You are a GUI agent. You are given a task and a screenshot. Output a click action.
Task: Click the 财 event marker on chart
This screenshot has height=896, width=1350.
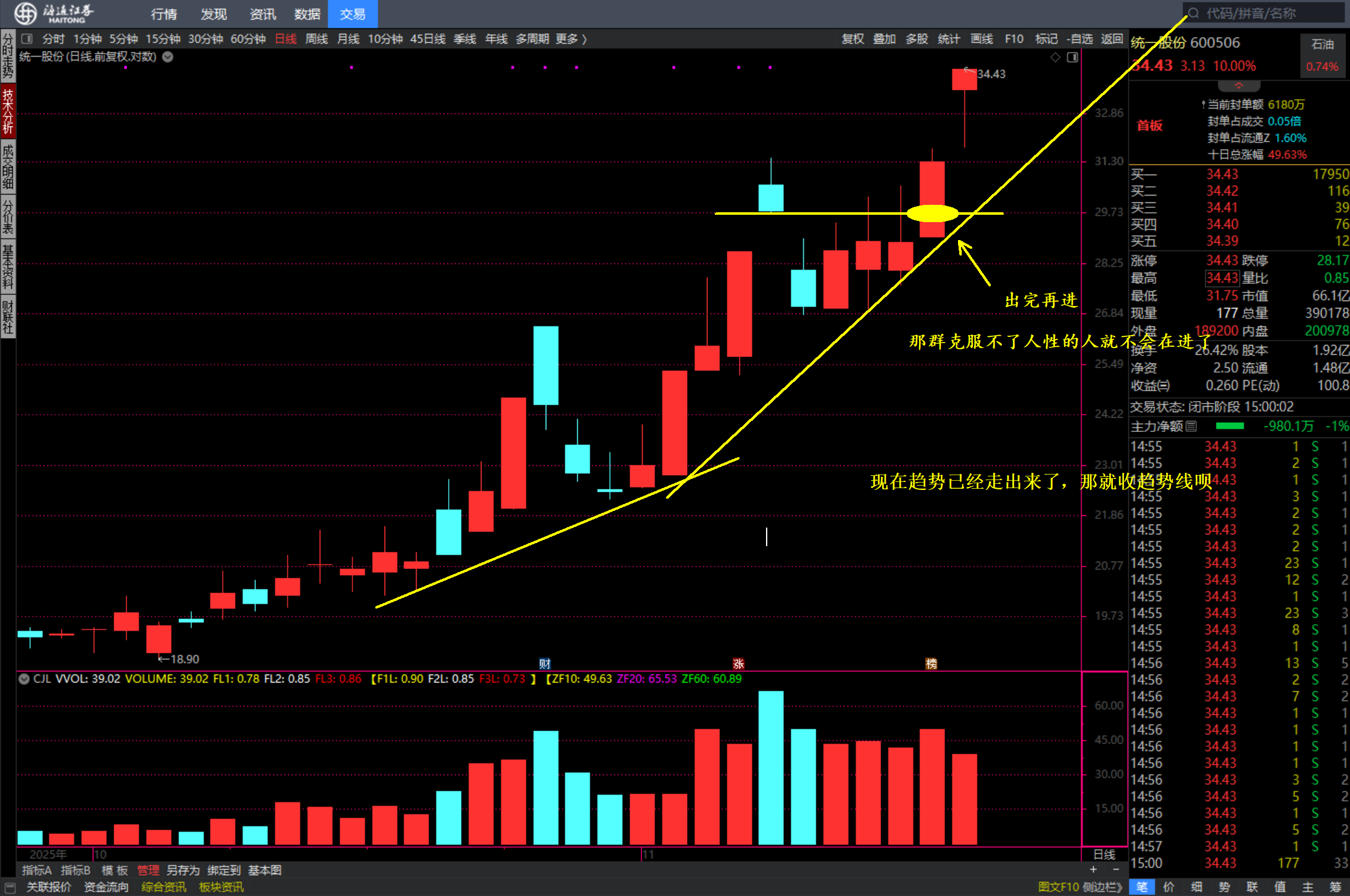tap(544, 664)
